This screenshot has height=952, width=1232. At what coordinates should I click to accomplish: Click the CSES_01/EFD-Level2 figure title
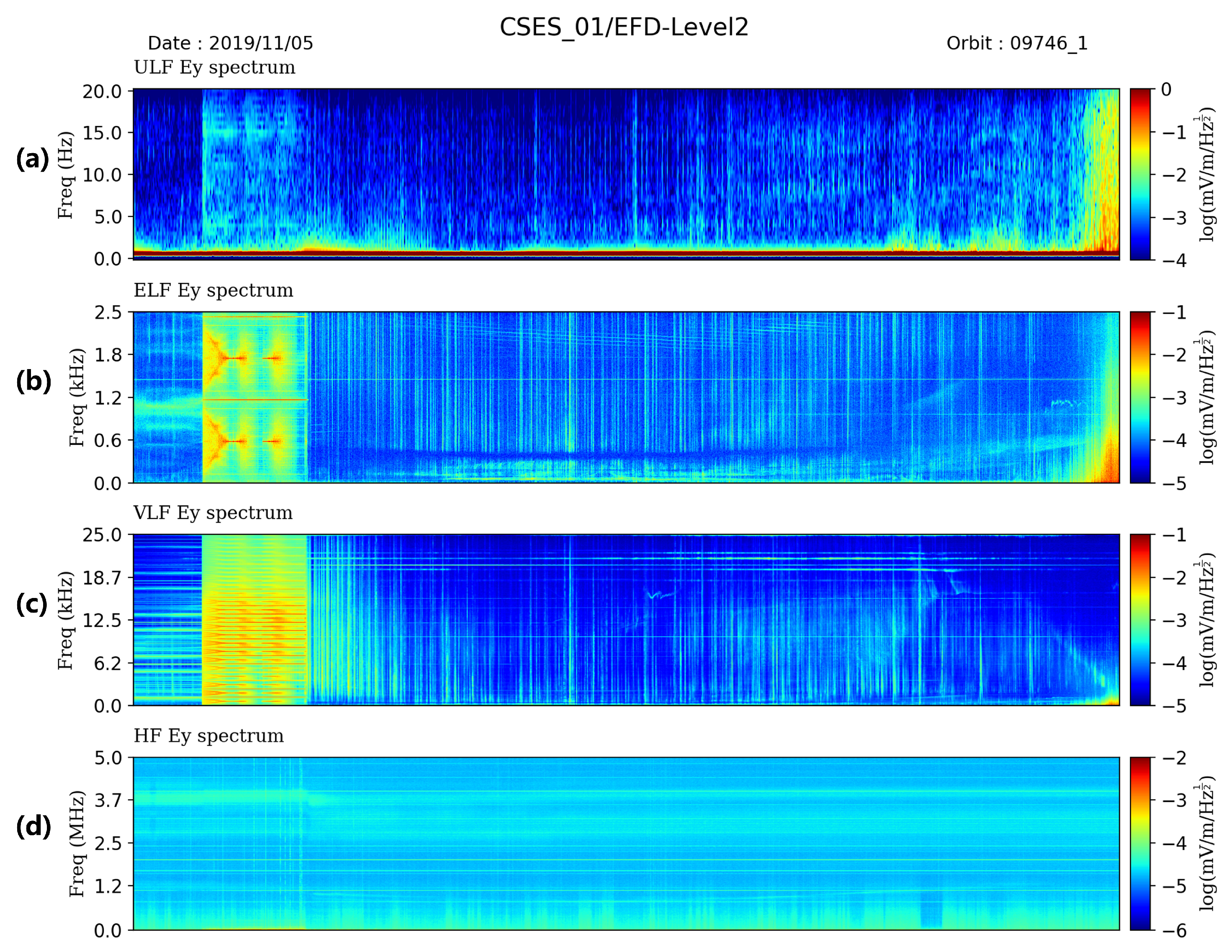click(624, 27)
